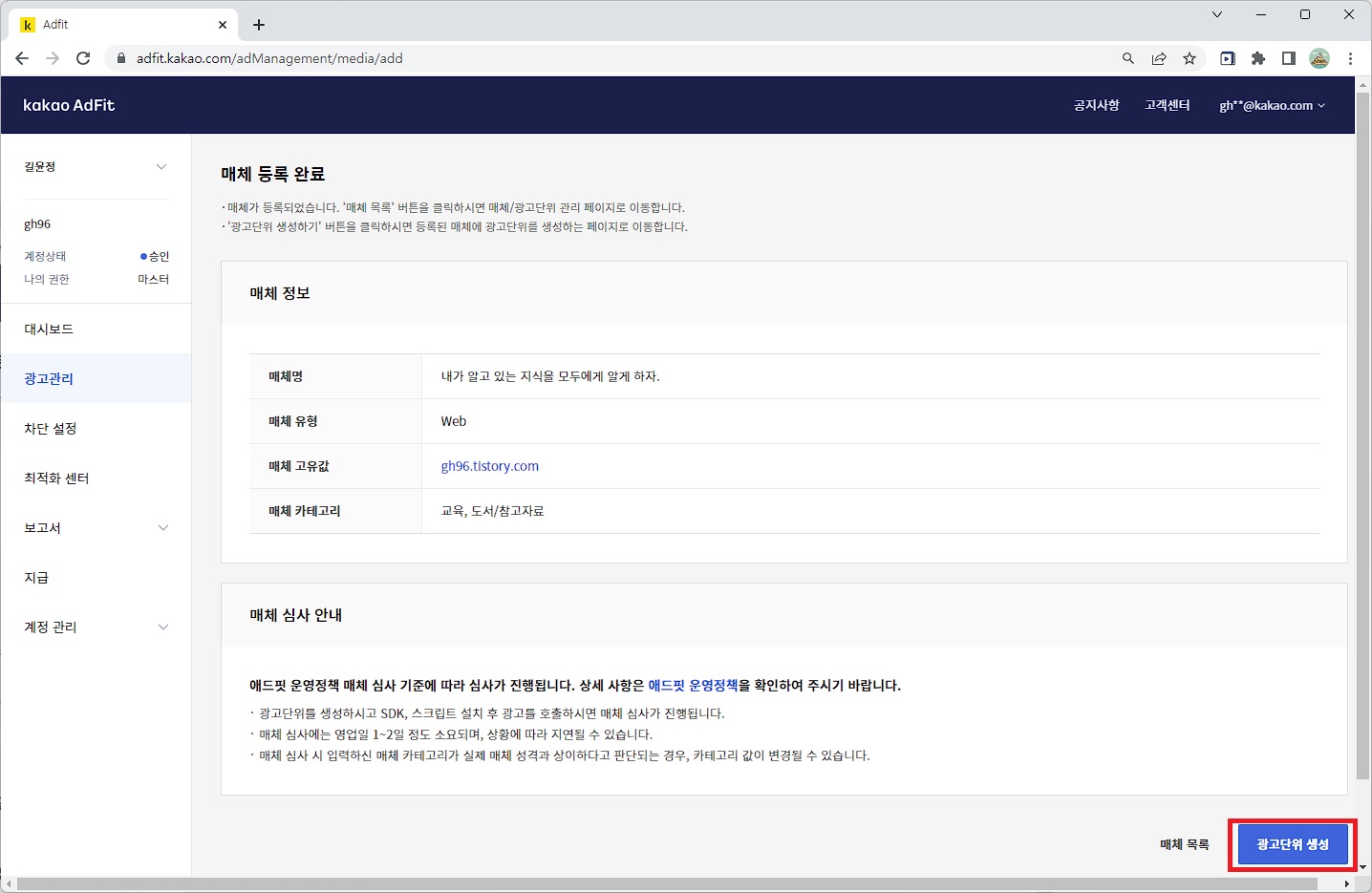Open the Chrome three-dot menu
1372x893 pixels.
[1350, 58]
